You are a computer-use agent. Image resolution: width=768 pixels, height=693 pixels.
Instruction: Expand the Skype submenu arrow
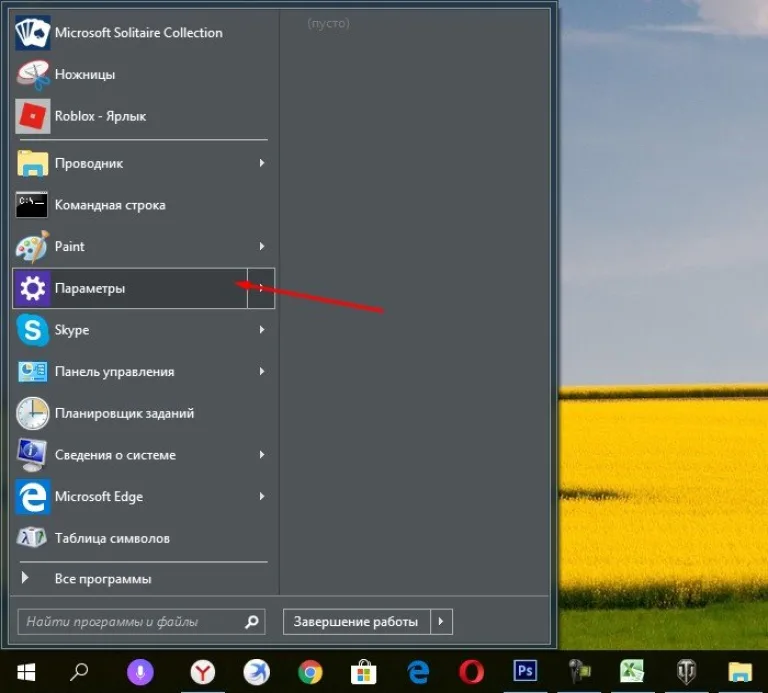click(x=262, y=330)
